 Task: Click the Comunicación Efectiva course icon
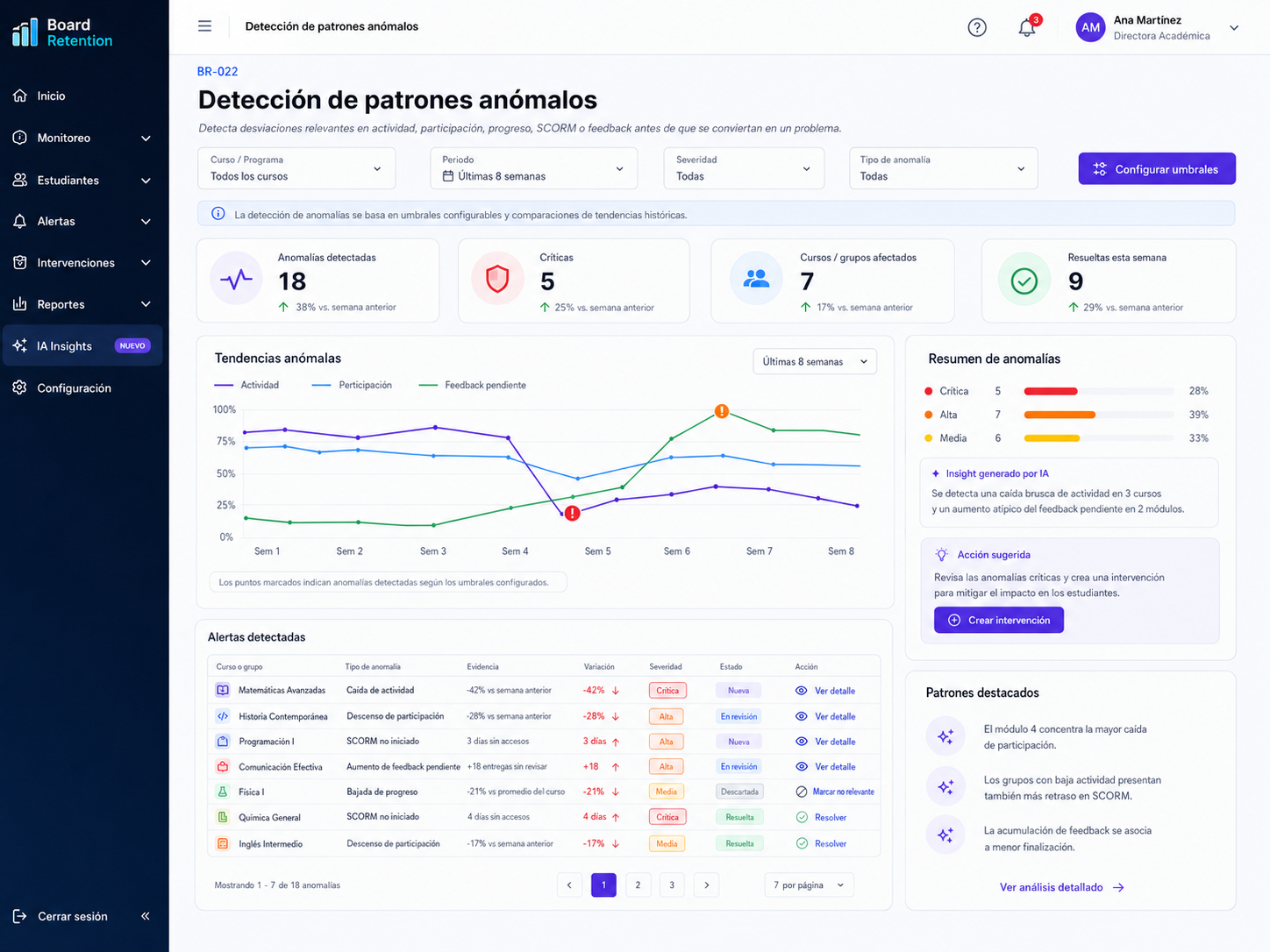223,766
